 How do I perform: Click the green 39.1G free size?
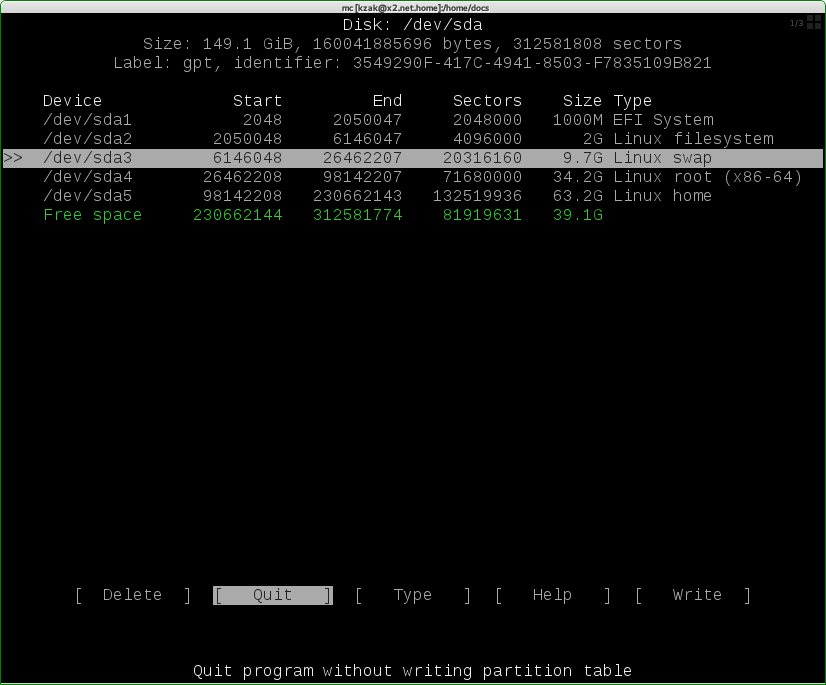[577, 215]
